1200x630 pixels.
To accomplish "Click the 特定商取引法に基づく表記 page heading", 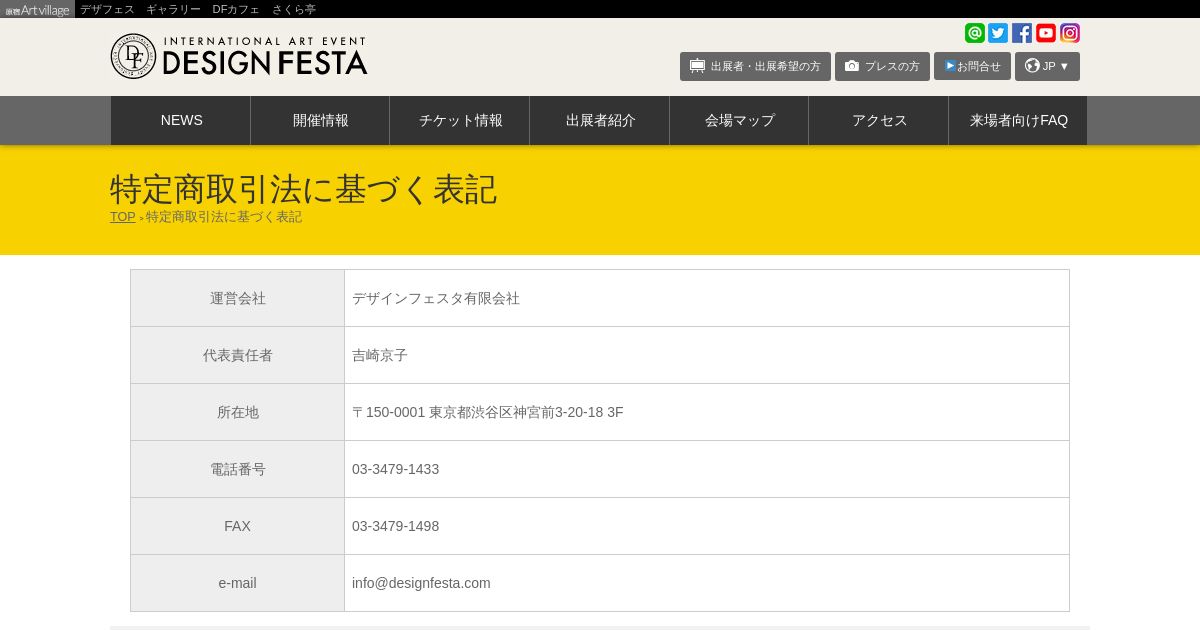I will (x=303, y=189).
